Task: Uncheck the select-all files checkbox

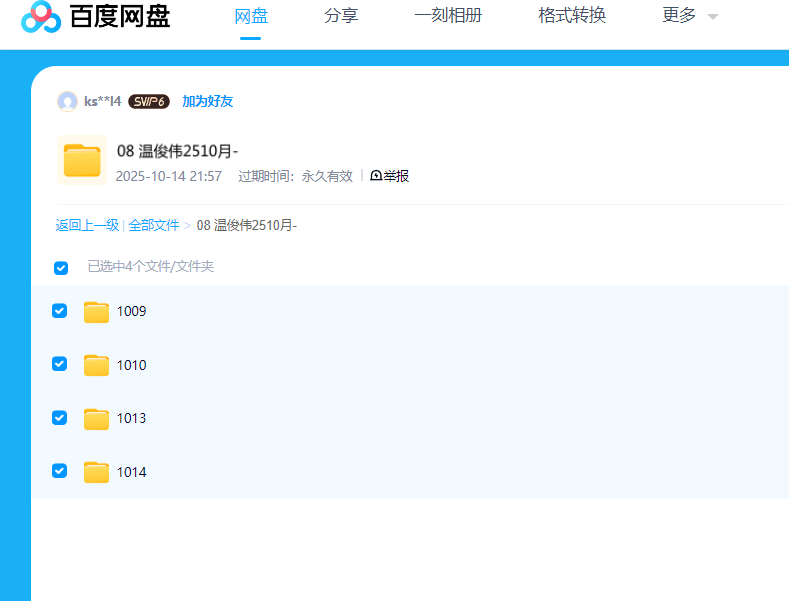Action: [x=61, y=268]
